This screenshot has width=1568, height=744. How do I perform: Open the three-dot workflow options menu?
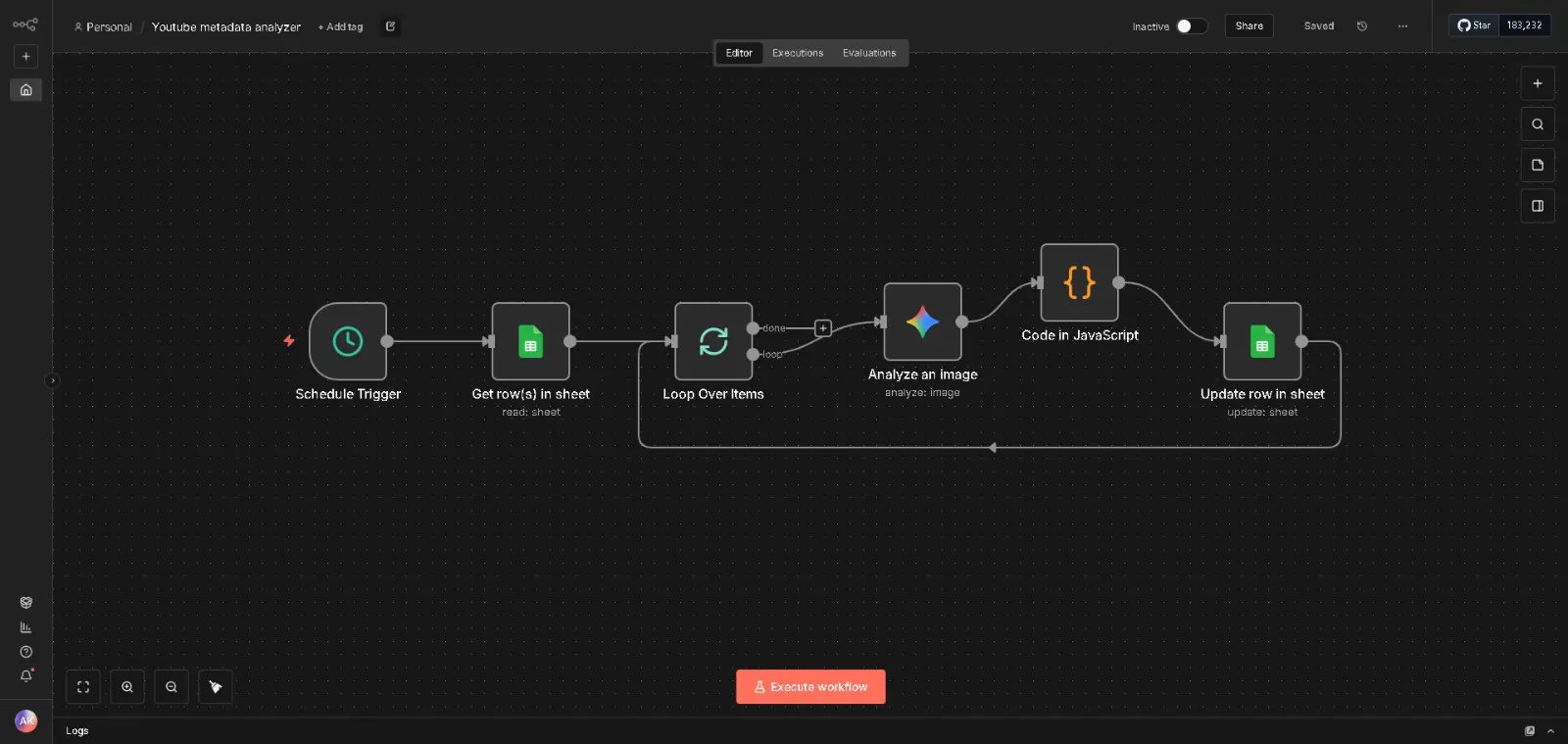click(1402, 26)
